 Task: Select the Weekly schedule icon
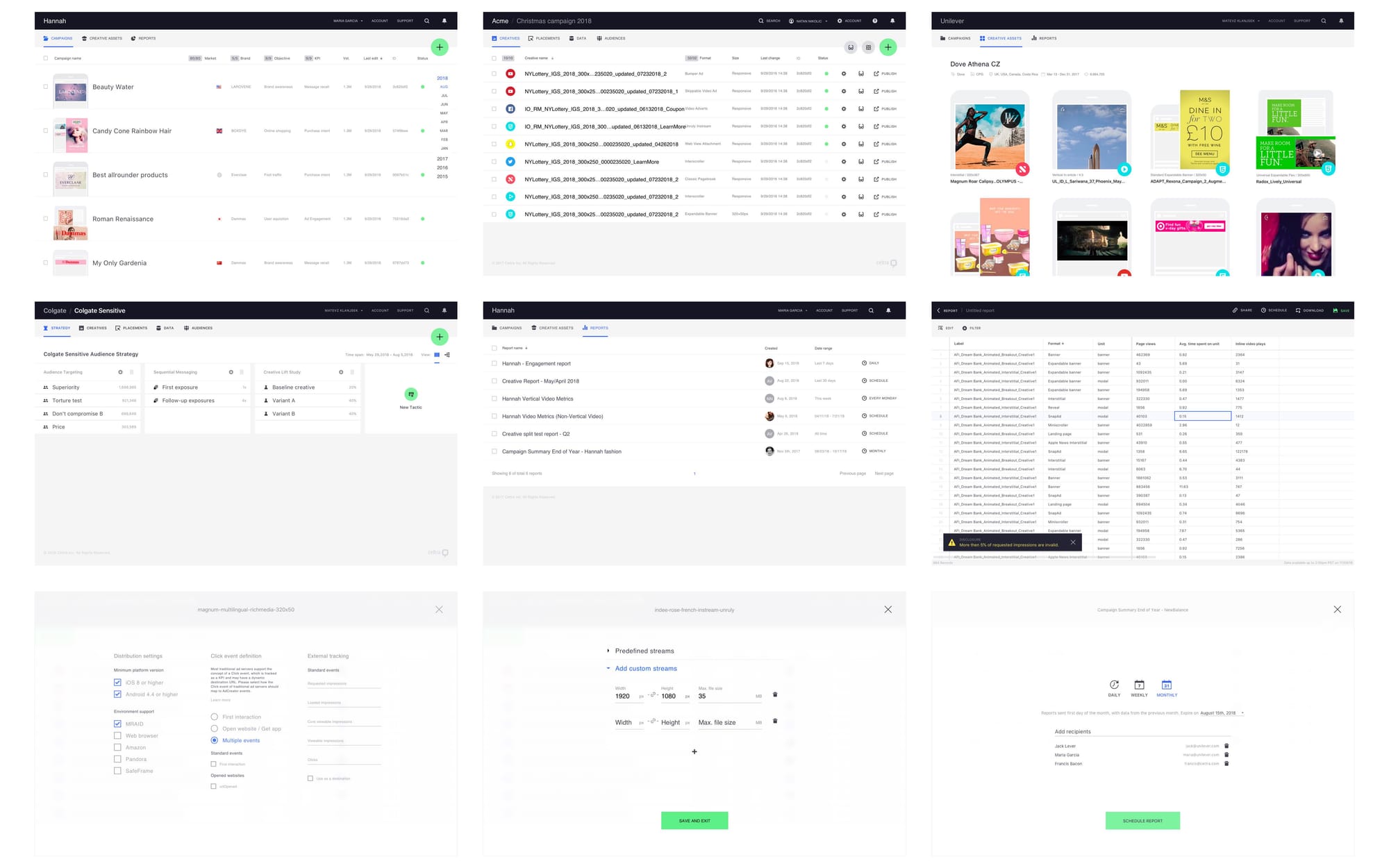pyautogui.click(x=1139, y=685)
